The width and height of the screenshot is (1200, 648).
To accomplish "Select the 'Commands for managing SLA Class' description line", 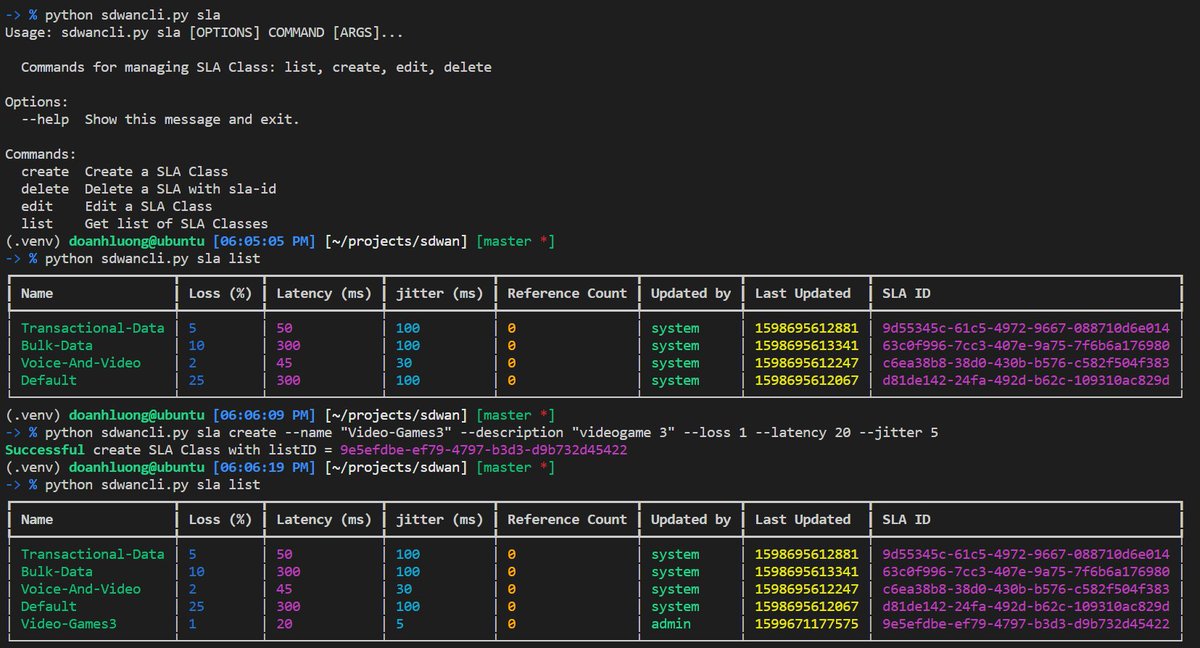I will (x=256, y=68).
